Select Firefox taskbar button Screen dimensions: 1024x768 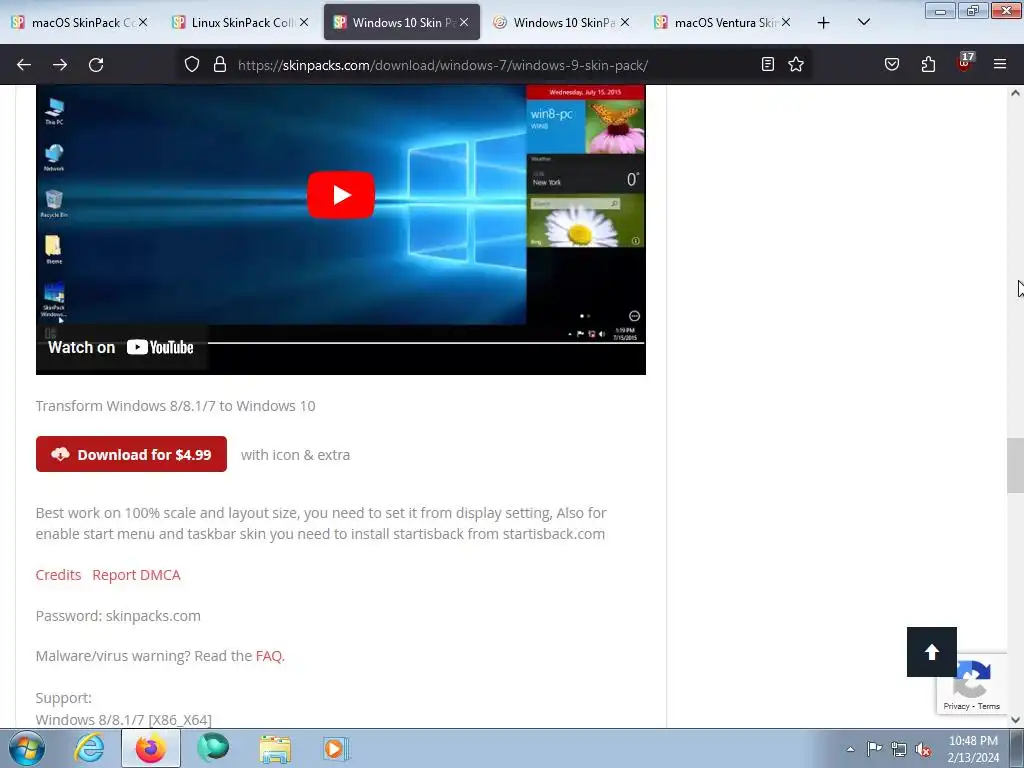pos(150,748)
